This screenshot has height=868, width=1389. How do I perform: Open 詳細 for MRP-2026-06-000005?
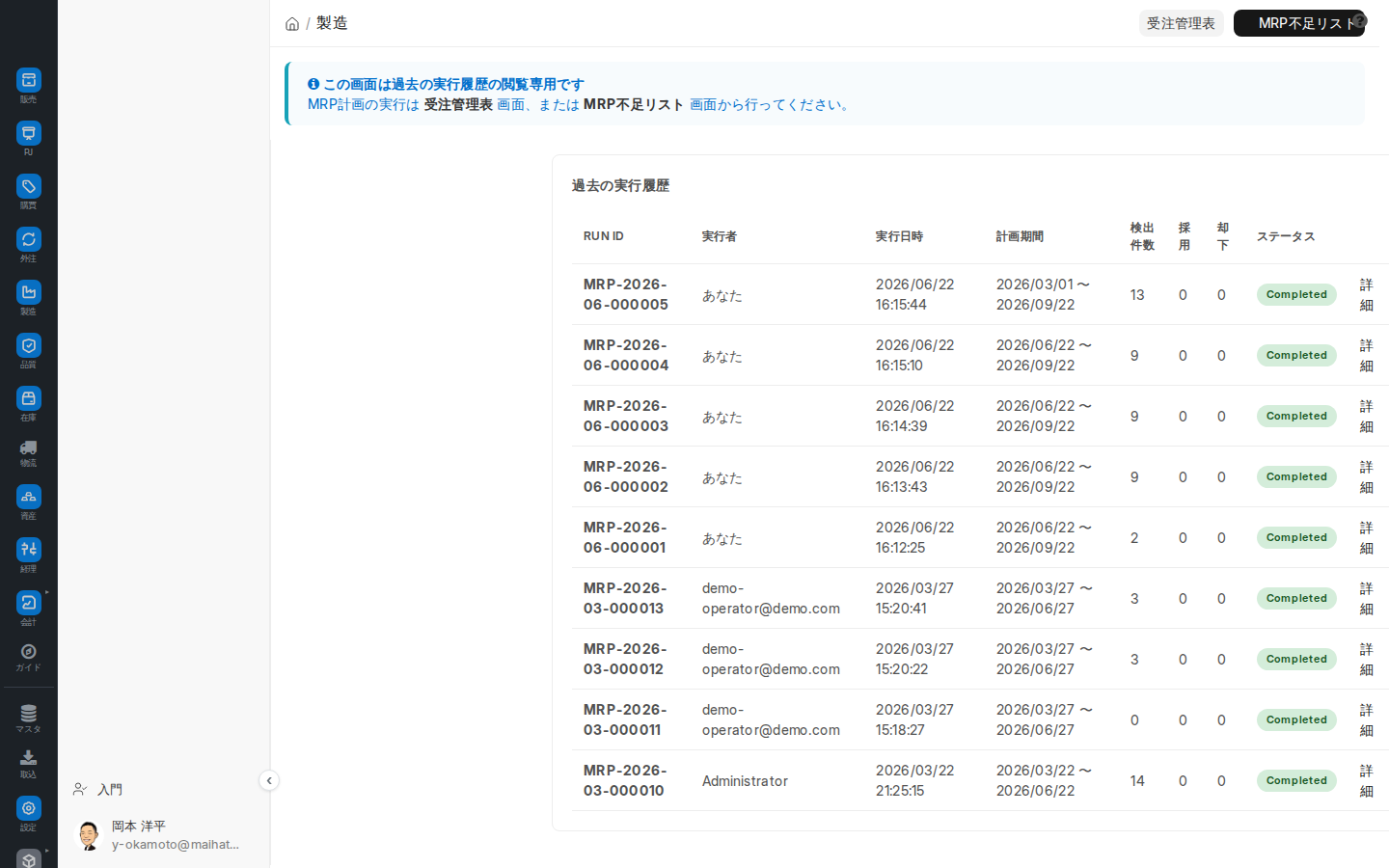[1367, 294]
